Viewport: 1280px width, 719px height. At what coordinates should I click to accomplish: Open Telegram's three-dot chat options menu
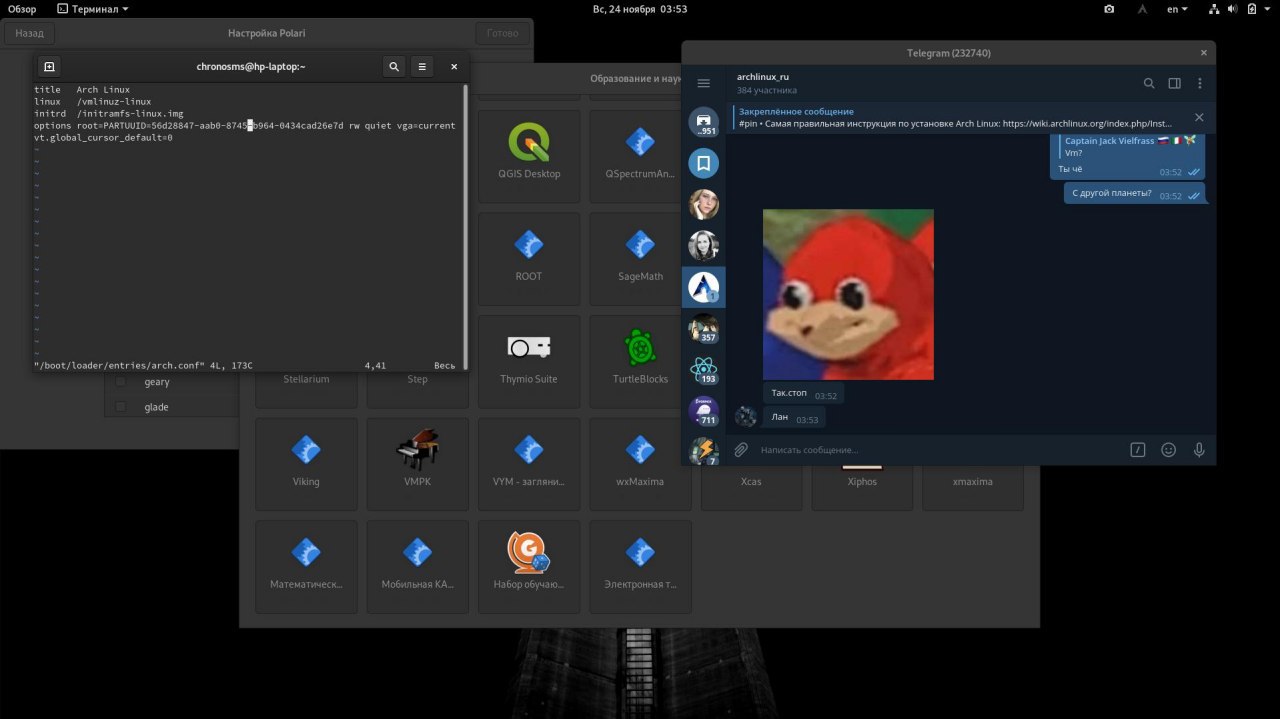click(x=1200, y=83)
